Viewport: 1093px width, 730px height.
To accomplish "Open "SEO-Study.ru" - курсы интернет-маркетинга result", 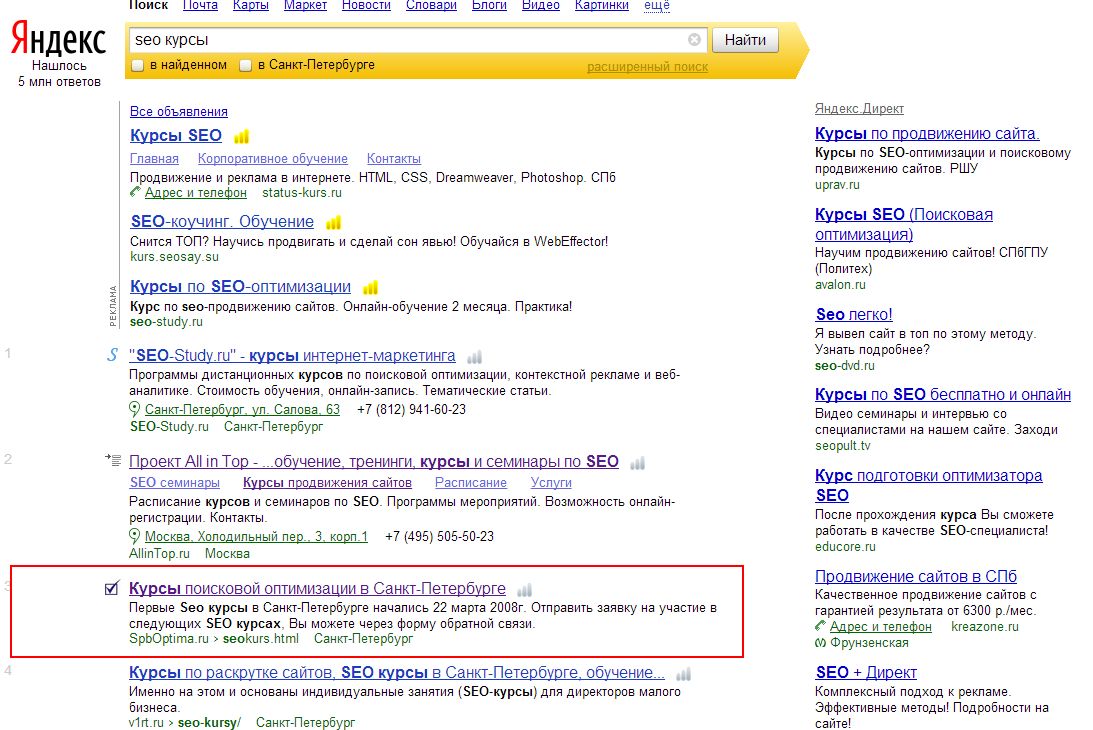I will (292, 356).
